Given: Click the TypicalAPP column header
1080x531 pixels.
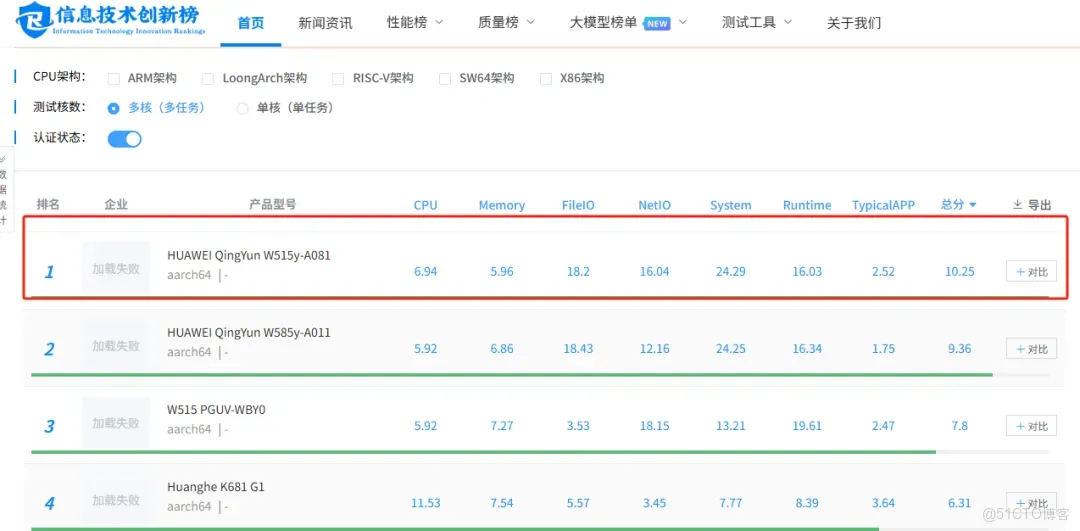Looking at the screenshot, I should coord(883,205).
